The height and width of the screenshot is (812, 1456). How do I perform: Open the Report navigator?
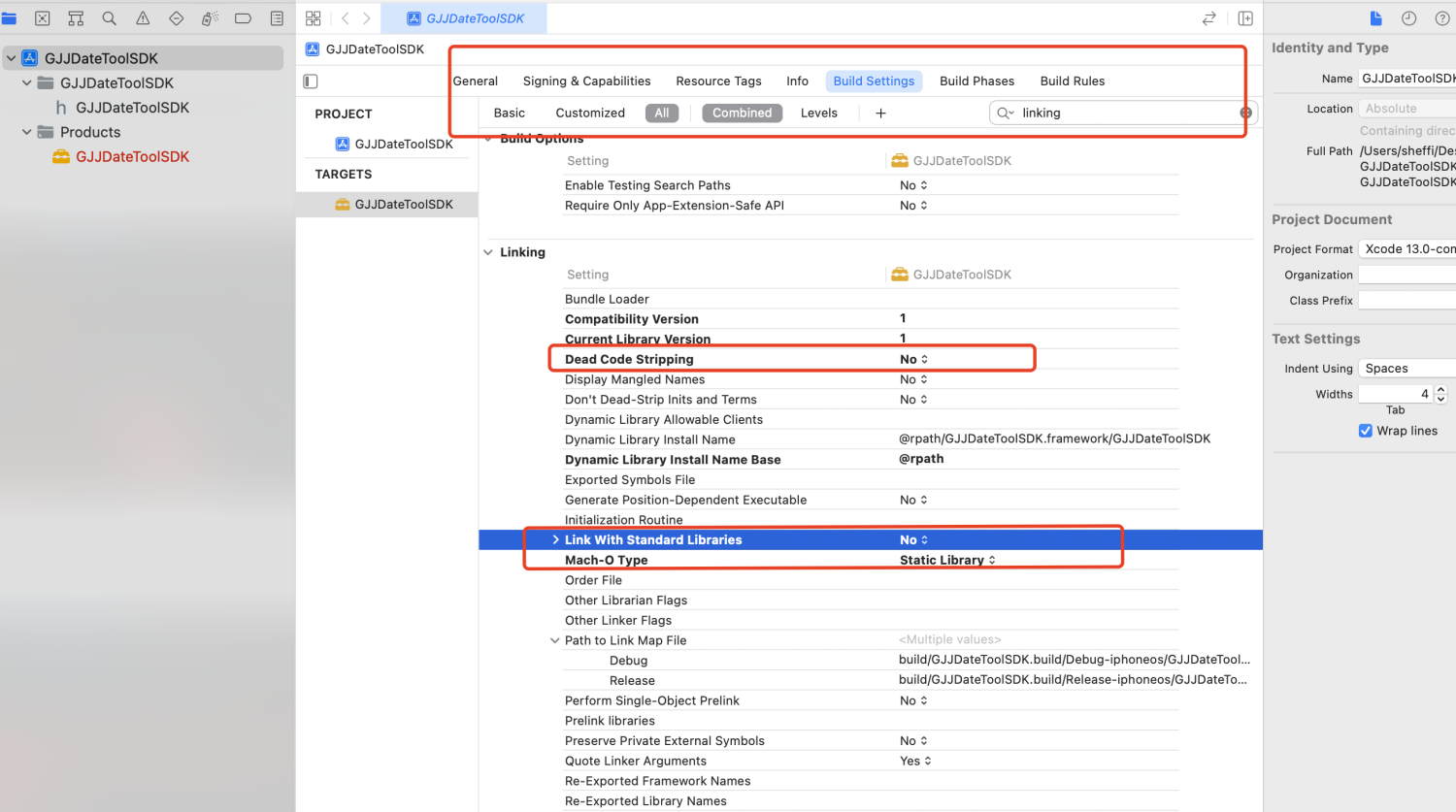click(277, 18)
